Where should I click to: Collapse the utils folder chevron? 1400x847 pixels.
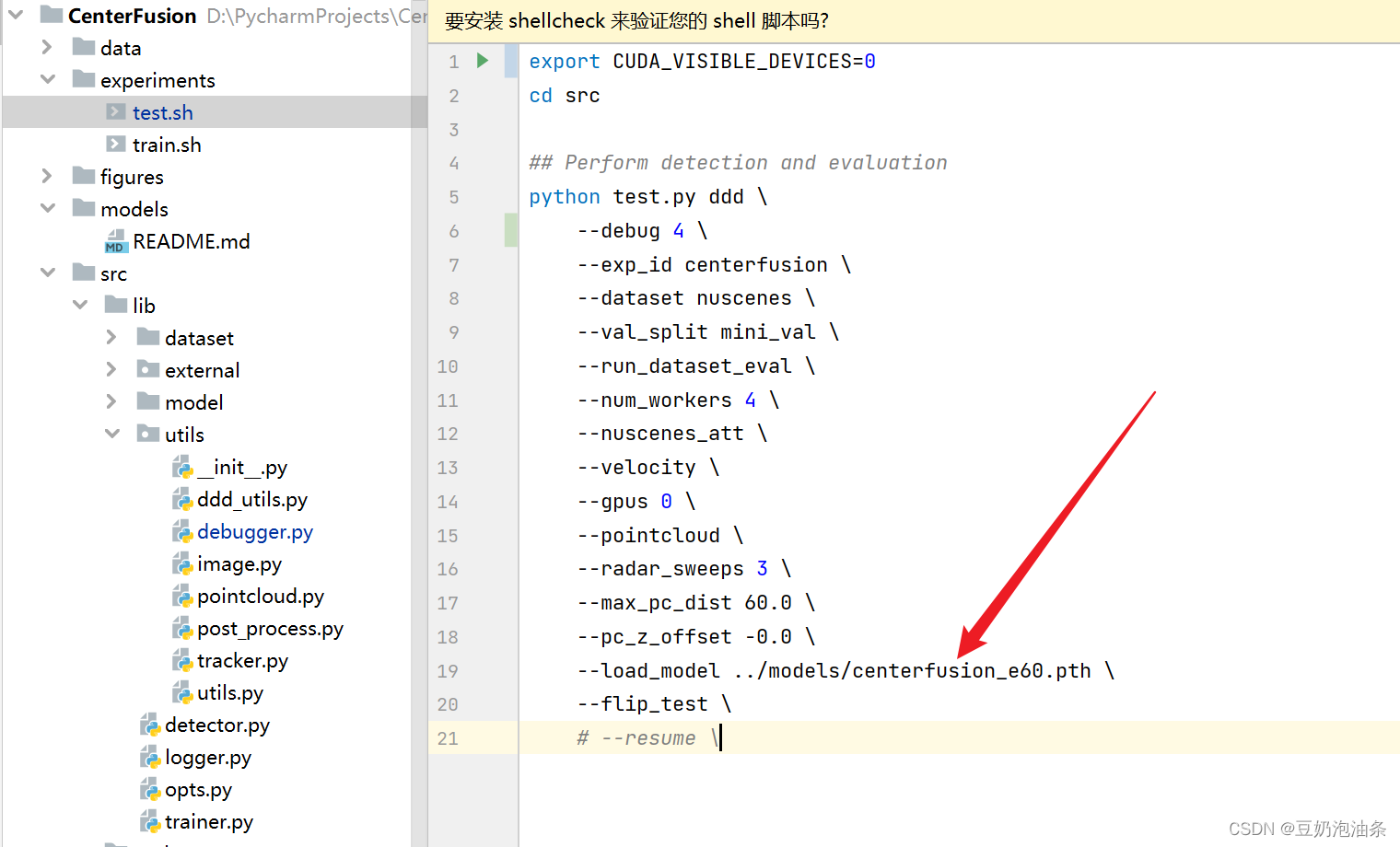click(112, 434)
